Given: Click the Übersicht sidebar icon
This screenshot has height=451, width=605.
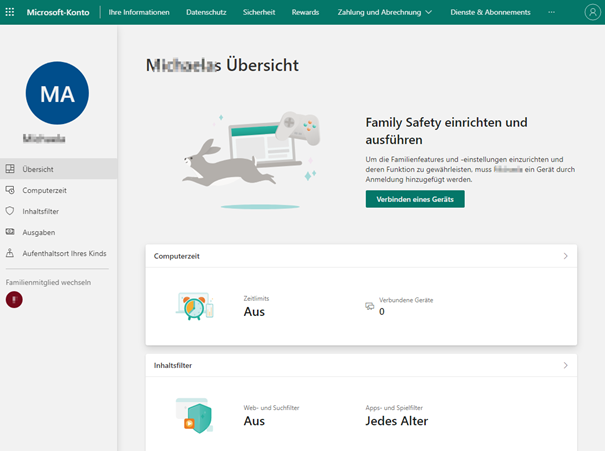Looking at the screenshot, I should click(10, 169).
